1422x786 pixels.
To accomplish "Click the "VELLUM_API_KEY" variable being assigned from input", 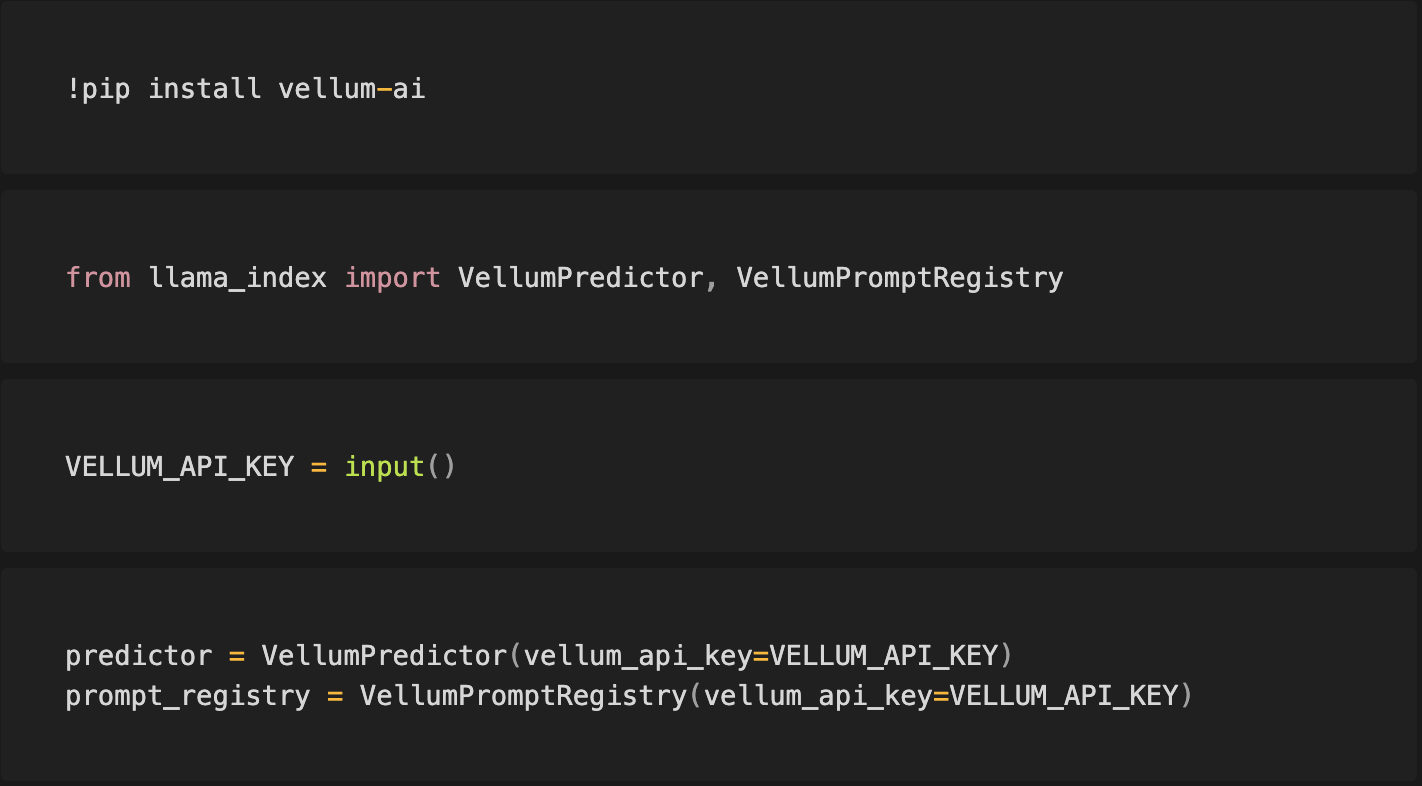I will pos(180,467).
